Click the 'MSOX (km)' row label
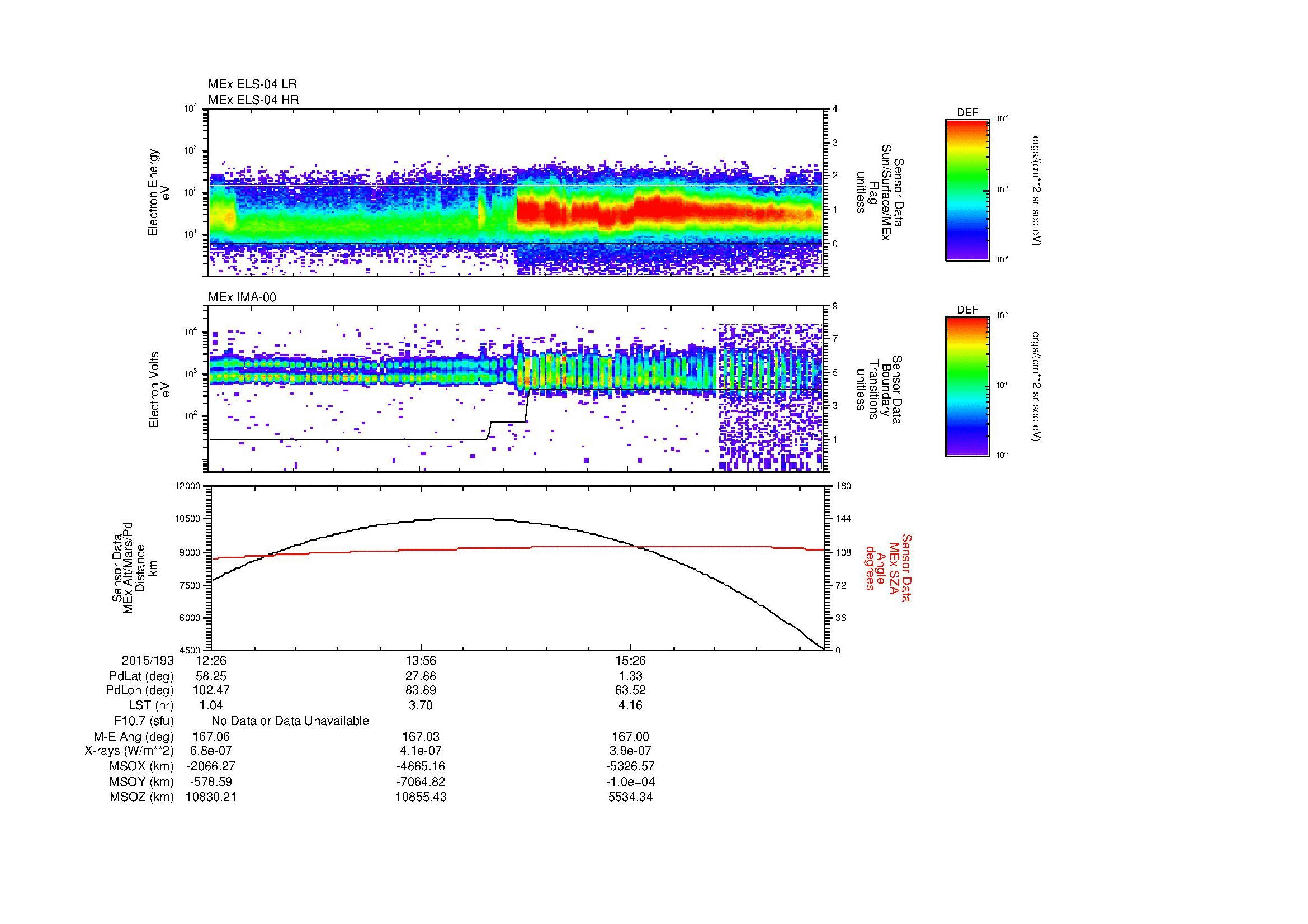The image size is (1308, 924). (141, 766)
